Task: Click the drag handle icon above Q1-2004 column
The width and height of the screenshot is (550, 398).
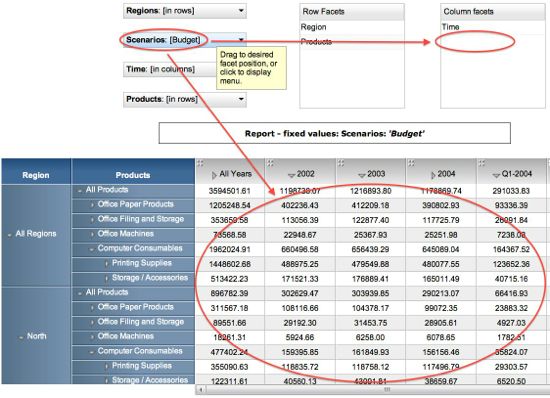Action: tap(482, 163)
